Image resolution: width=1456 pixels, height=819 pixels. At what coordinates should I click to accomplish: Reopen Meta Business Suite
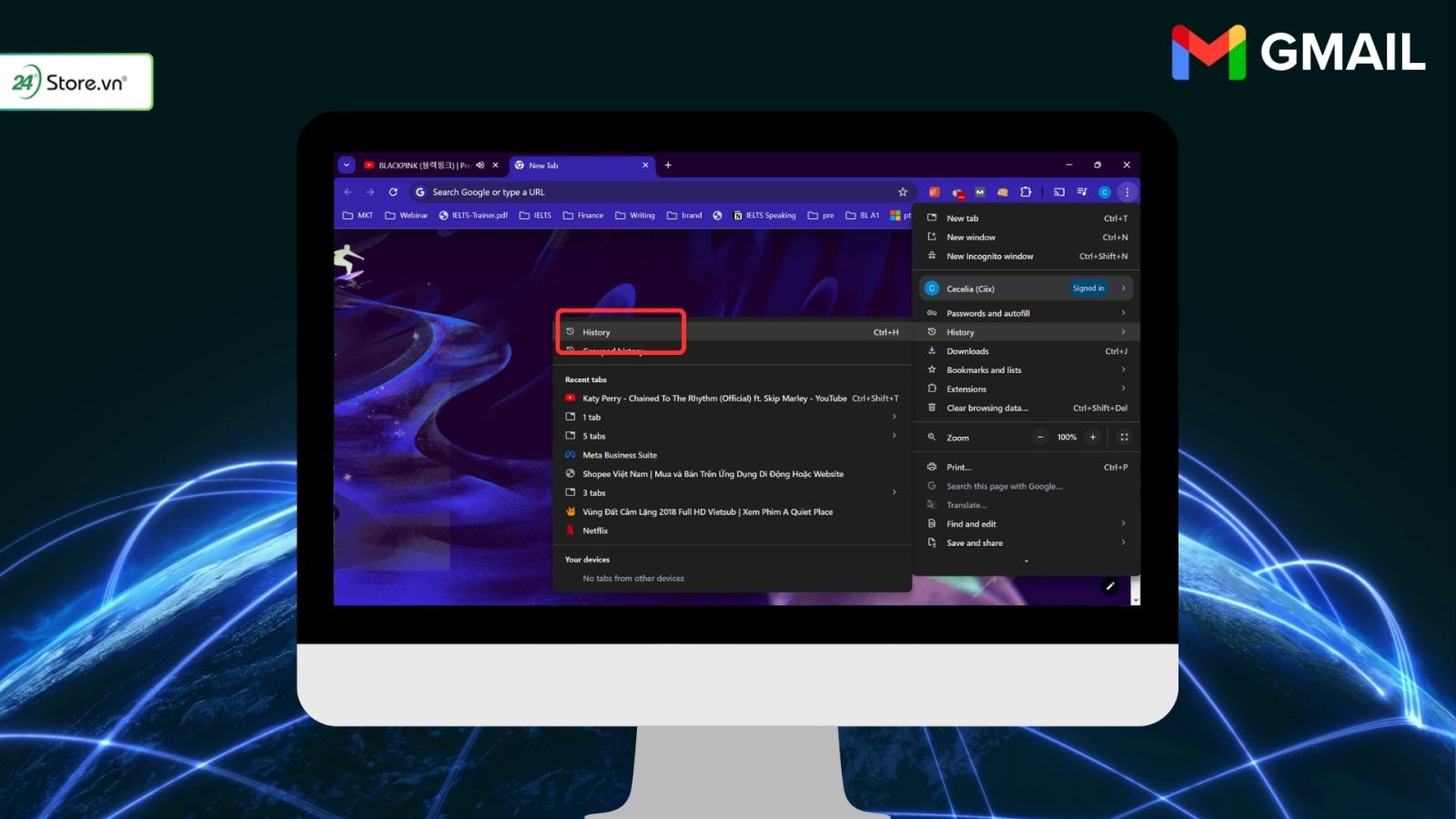coord(733,455)
